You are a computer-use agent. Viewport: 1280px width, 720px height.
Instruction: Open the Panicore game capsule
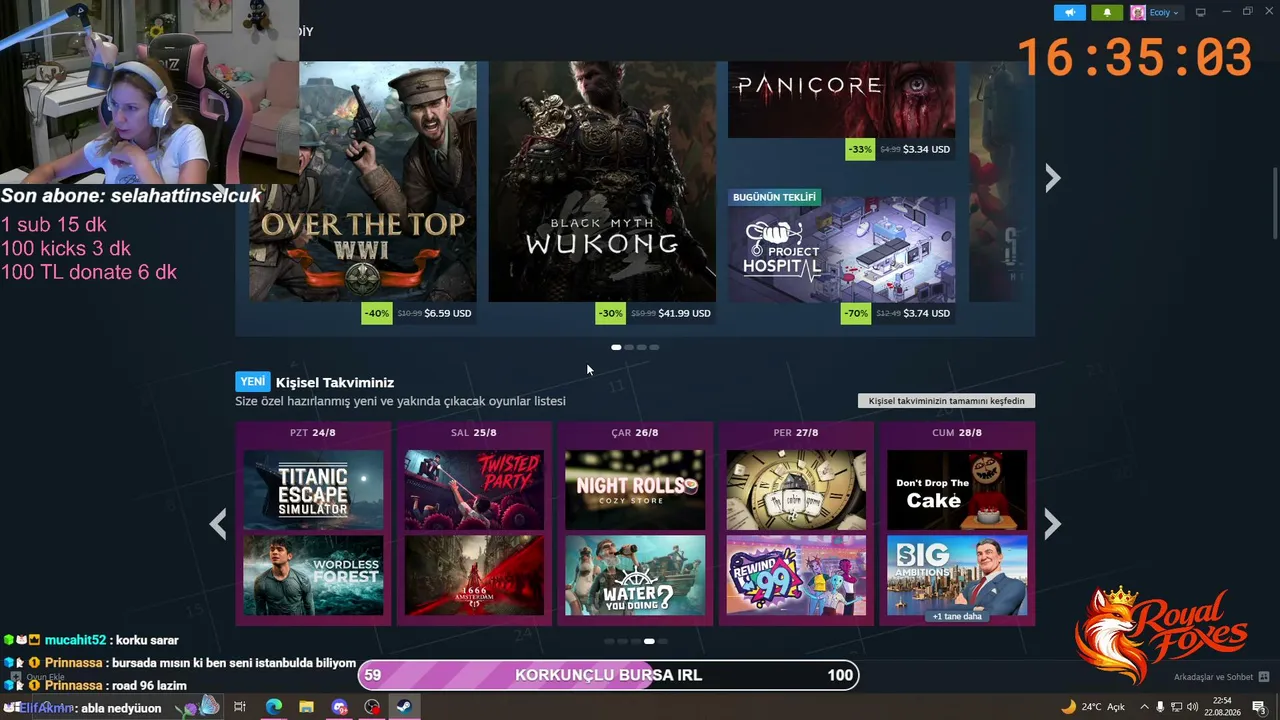click(841, 100)
